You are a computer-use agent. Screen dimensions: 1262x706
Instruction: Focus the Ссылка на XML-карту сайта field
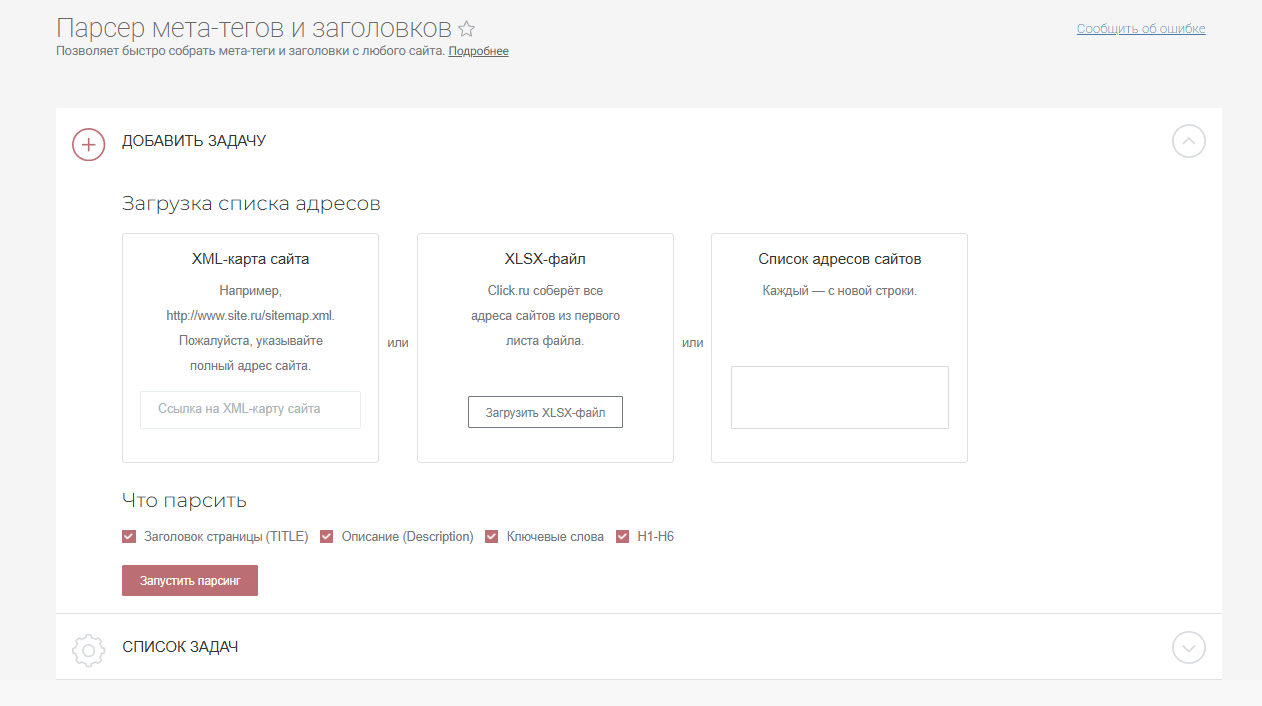pos(250,409)
